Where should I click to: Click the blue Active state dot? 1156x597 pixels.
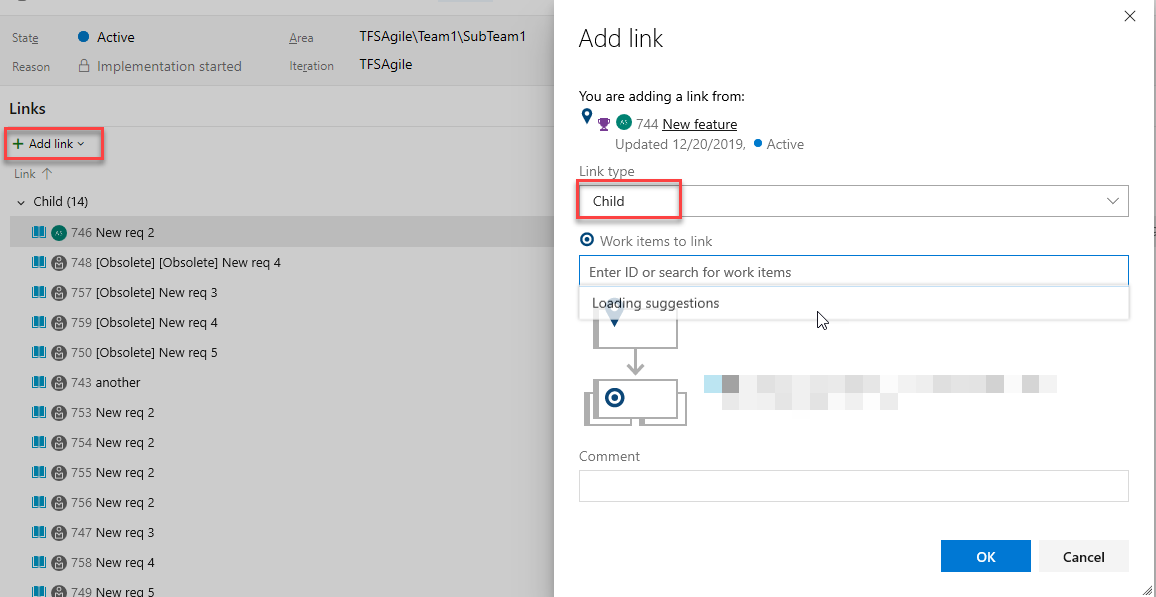point(84,37)
